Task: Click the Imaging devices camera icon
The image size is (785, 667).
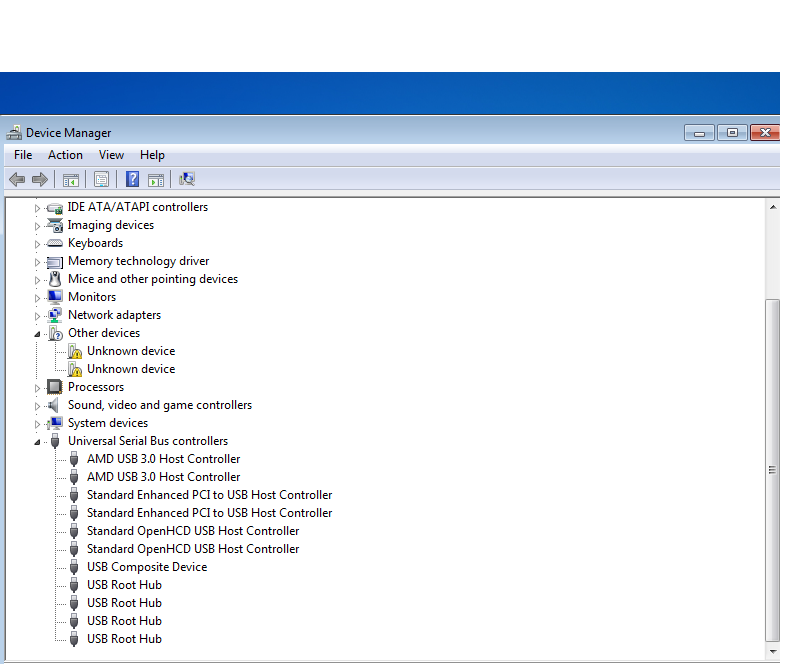Action: [x=55, y=225]
